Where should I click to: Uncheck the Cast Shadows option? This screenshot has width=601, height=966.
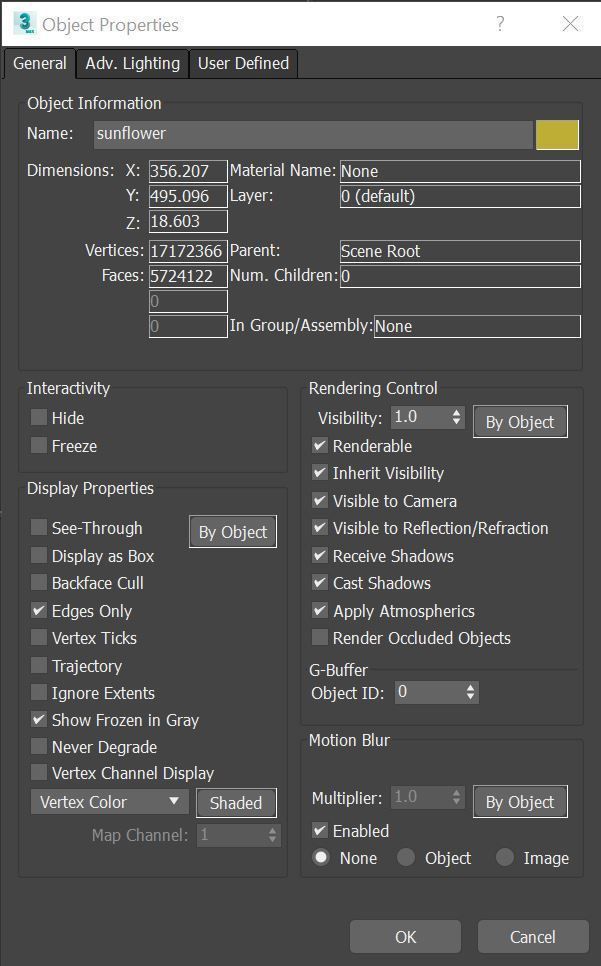[x=320, y=583]
